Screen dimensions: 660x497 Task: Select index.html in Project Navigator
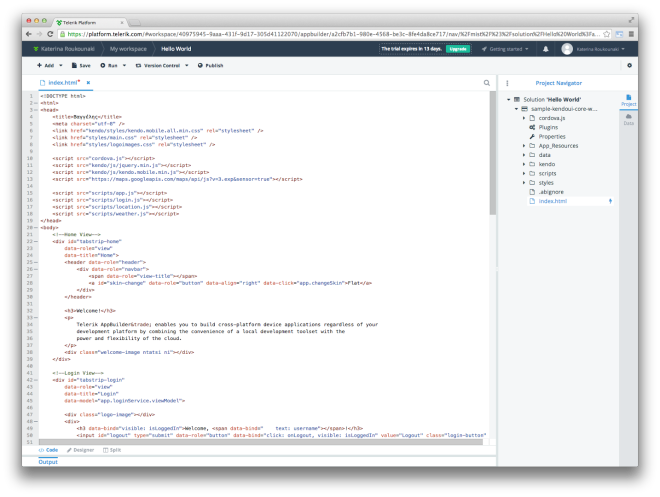553,201
